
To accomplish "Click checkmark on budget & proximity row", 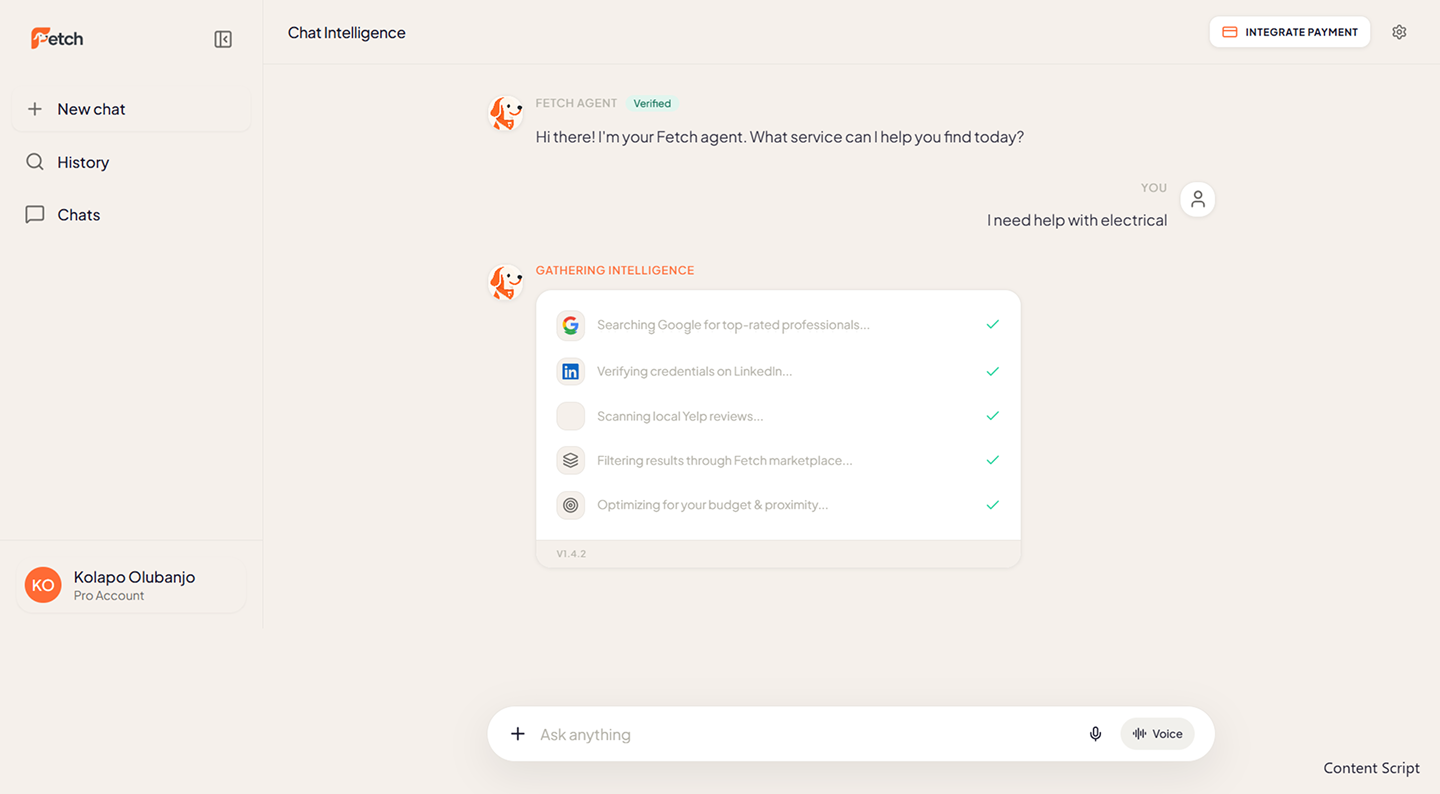I will click(993, 505).
